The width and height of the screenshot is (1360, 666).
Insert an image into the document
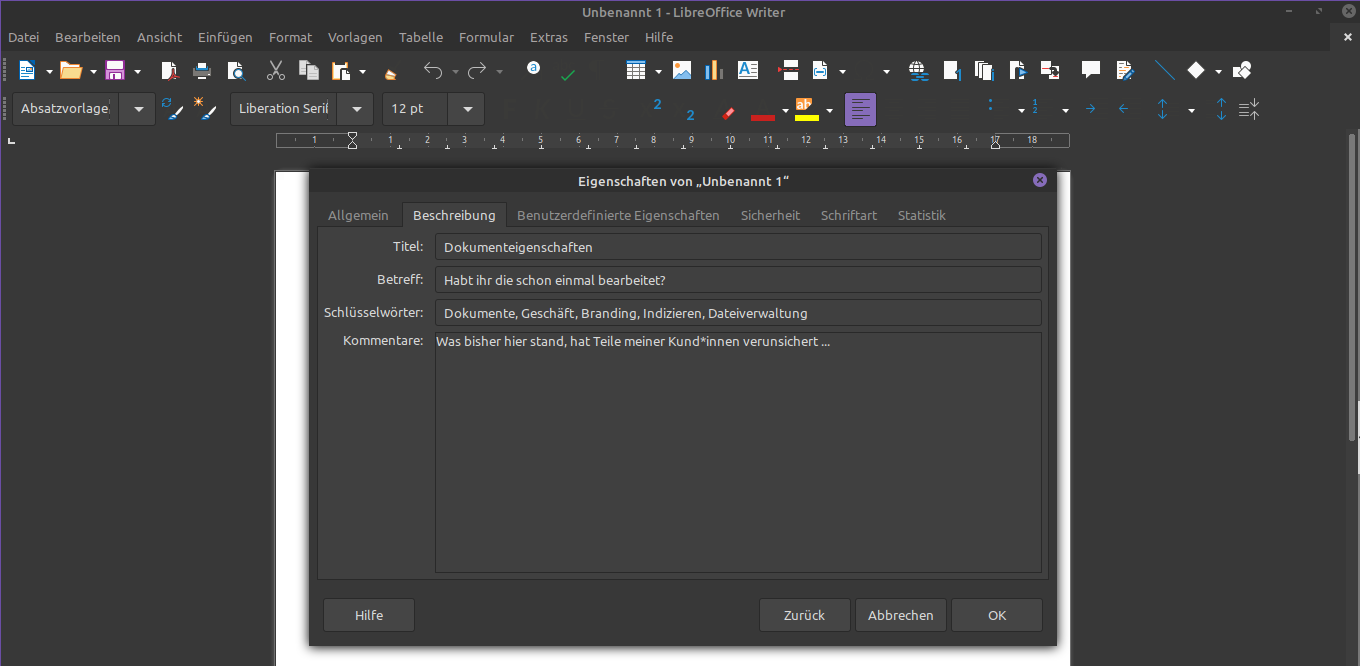coord(682,71)
